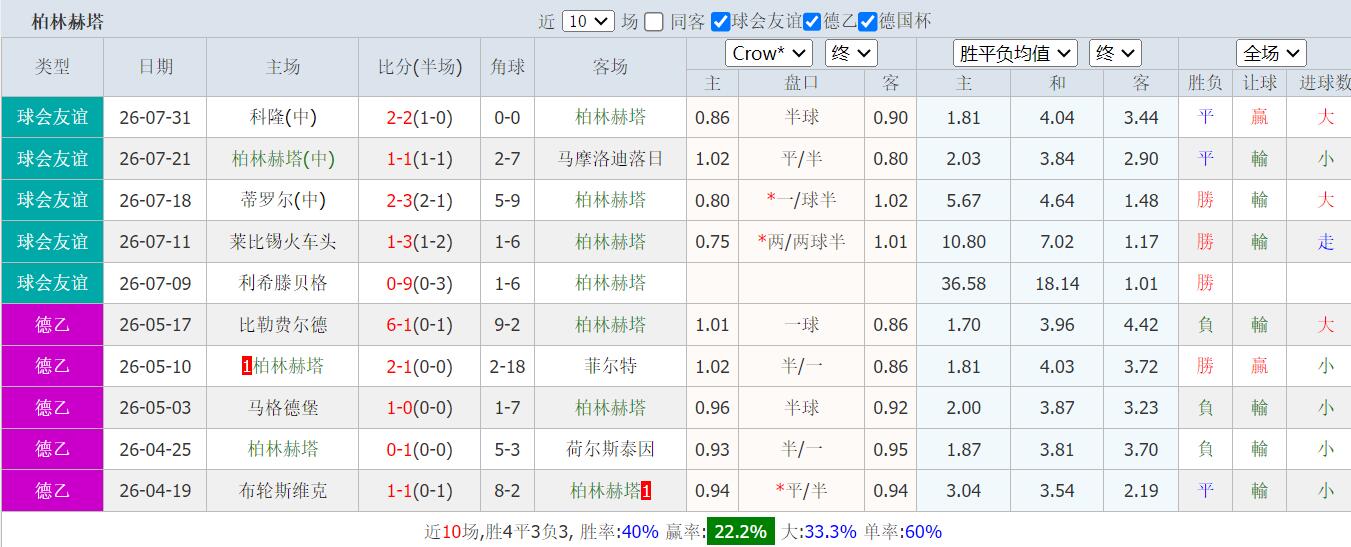Open home team 莱比锡火车头

tap(283, 241)
